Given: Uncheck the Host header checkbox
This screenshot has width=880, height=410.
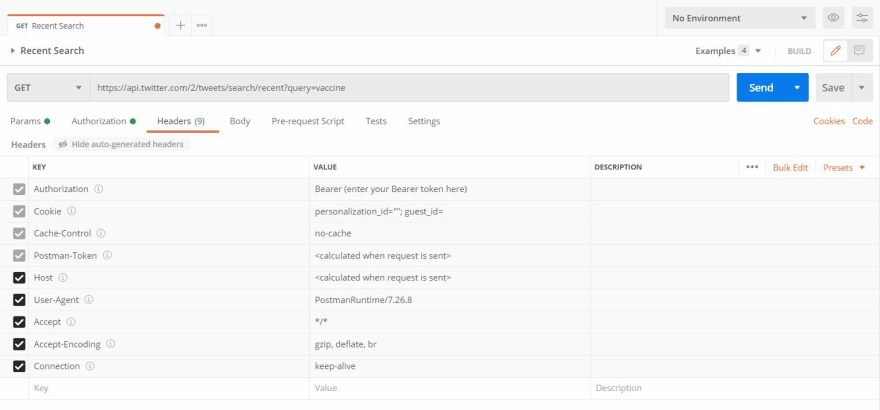Looking at the screenshot, I should tap(19, 277).
